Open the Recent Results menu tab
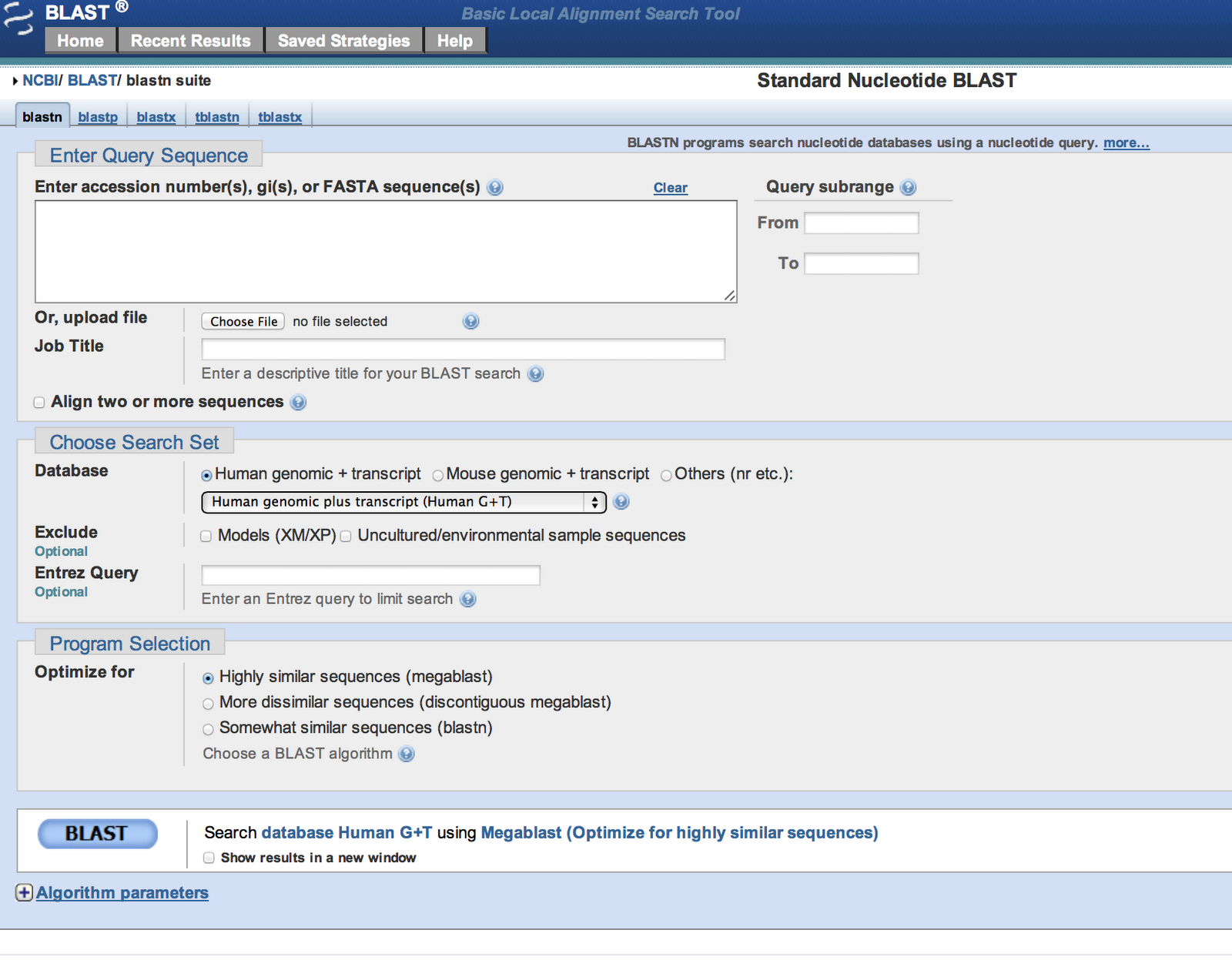The image size is (1232, 960). (x=190, y=41)
